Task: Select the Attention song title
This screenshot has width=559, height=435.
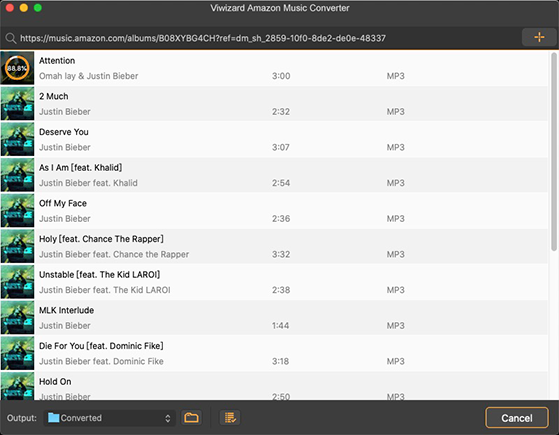Action: (x=57, y=61)
